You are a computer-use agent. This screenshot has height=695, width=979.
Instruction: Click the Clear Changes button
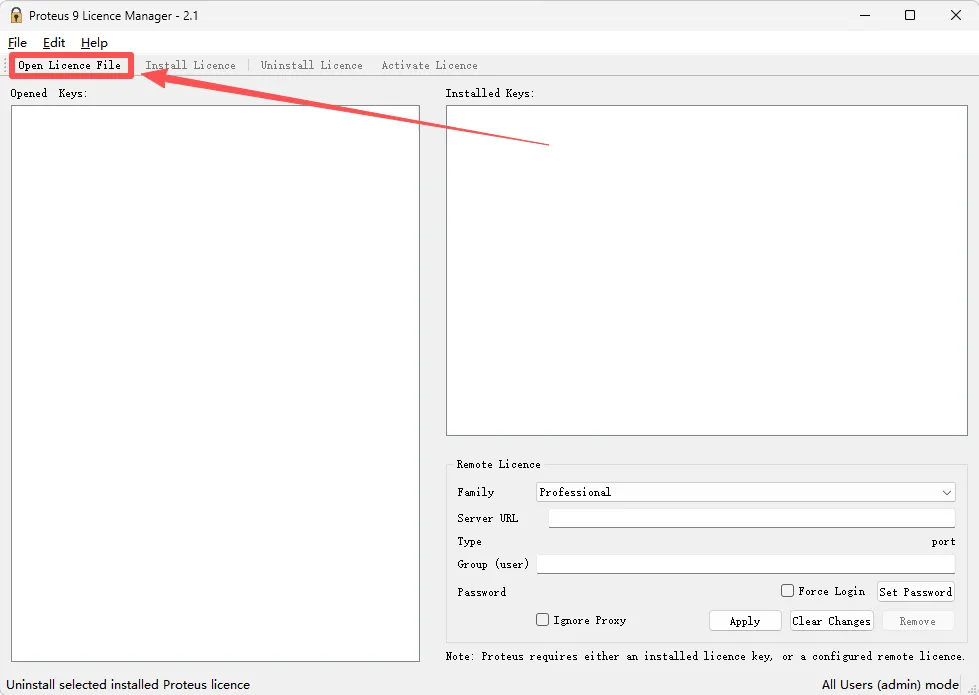click(831, 621)
